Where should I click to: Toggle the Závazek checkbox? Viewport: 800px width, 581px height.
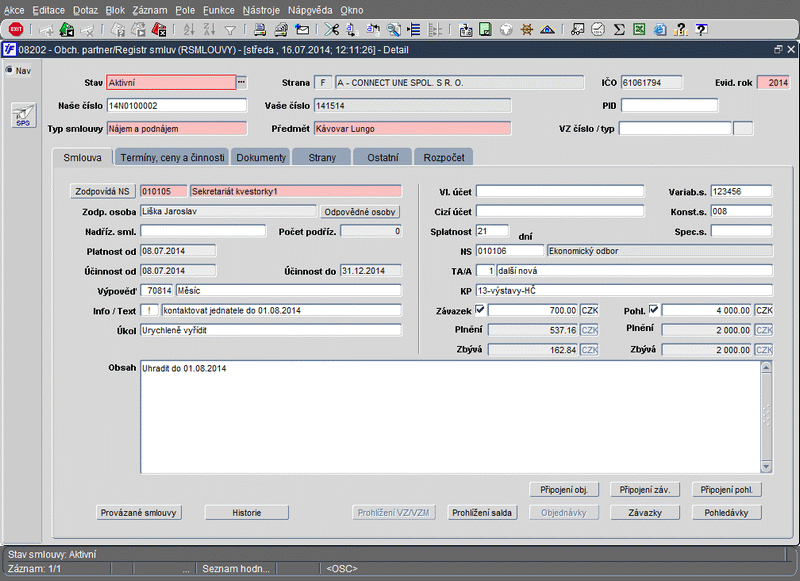[x=479, y=310]
